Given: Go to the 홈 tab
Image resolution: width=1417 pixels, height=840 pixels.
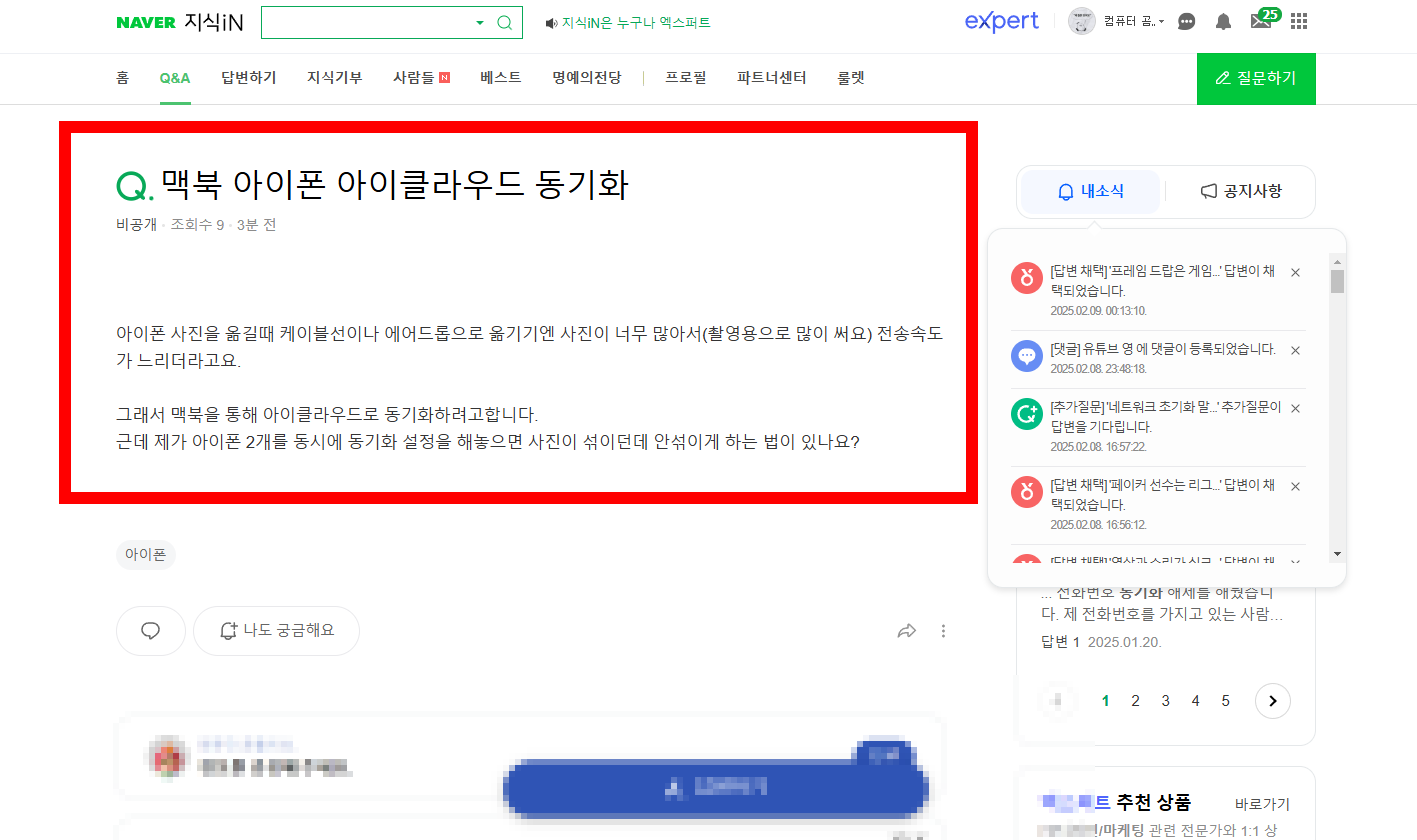Looking at the screenshot, I should (x=123, y=77).
